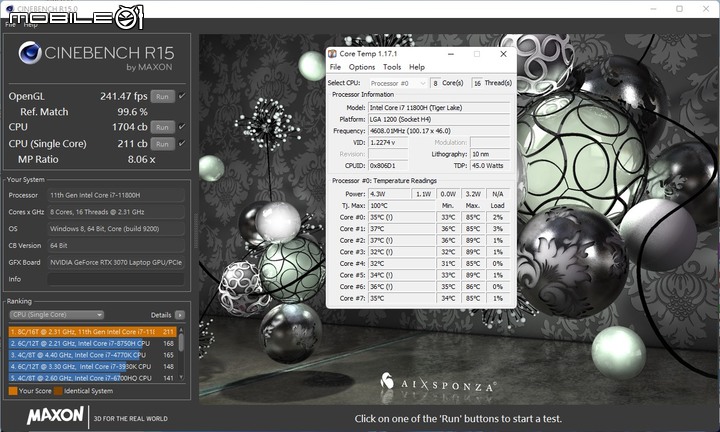Open the Select CPU Processor #0 dropdown
Image resolution: width=720 pixels, height=432 pixels.
coord(398,83)
